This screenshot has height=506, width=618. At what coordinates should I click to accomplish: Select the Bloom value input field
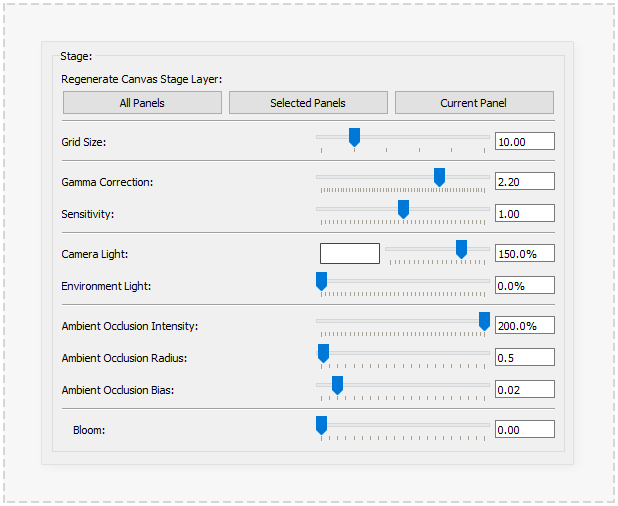pos(524,430)
